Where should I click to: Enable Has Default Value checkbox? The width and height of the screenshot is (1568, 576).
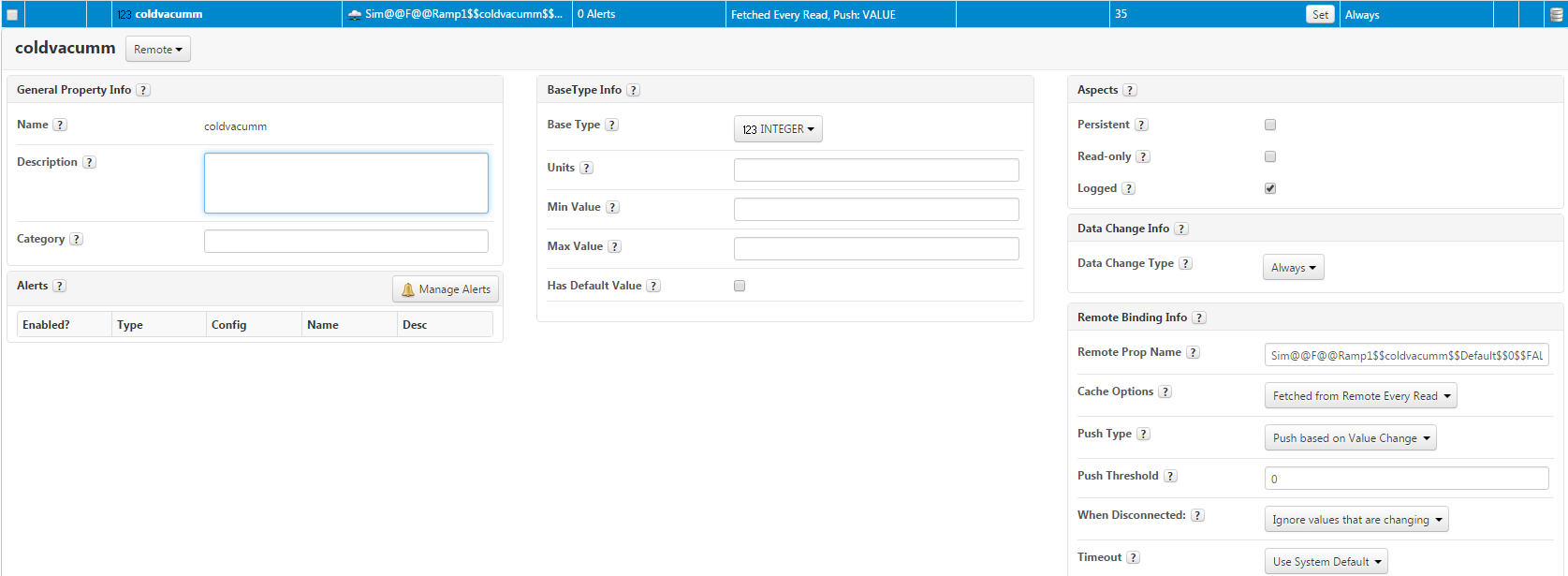[x=740, y=286]
